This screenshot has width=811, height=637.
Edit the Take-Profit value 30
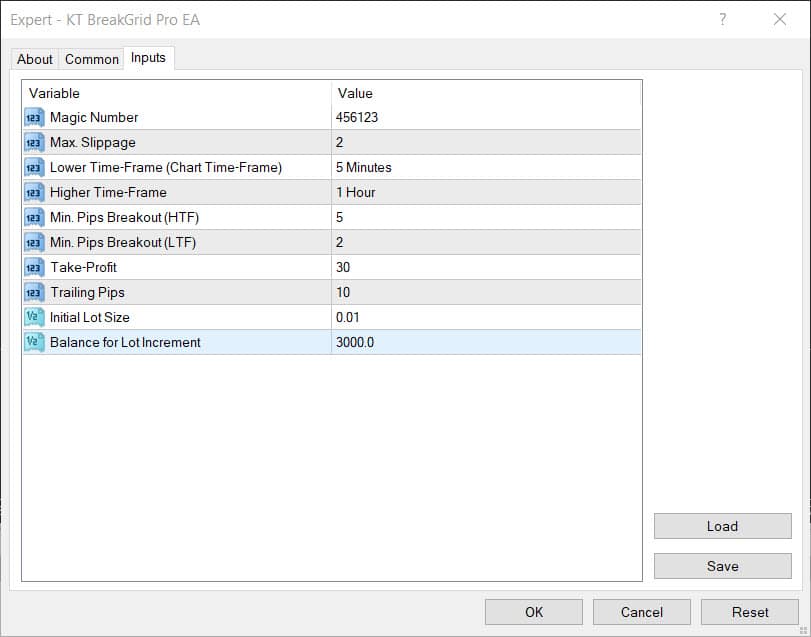click(x=486, y=267)
